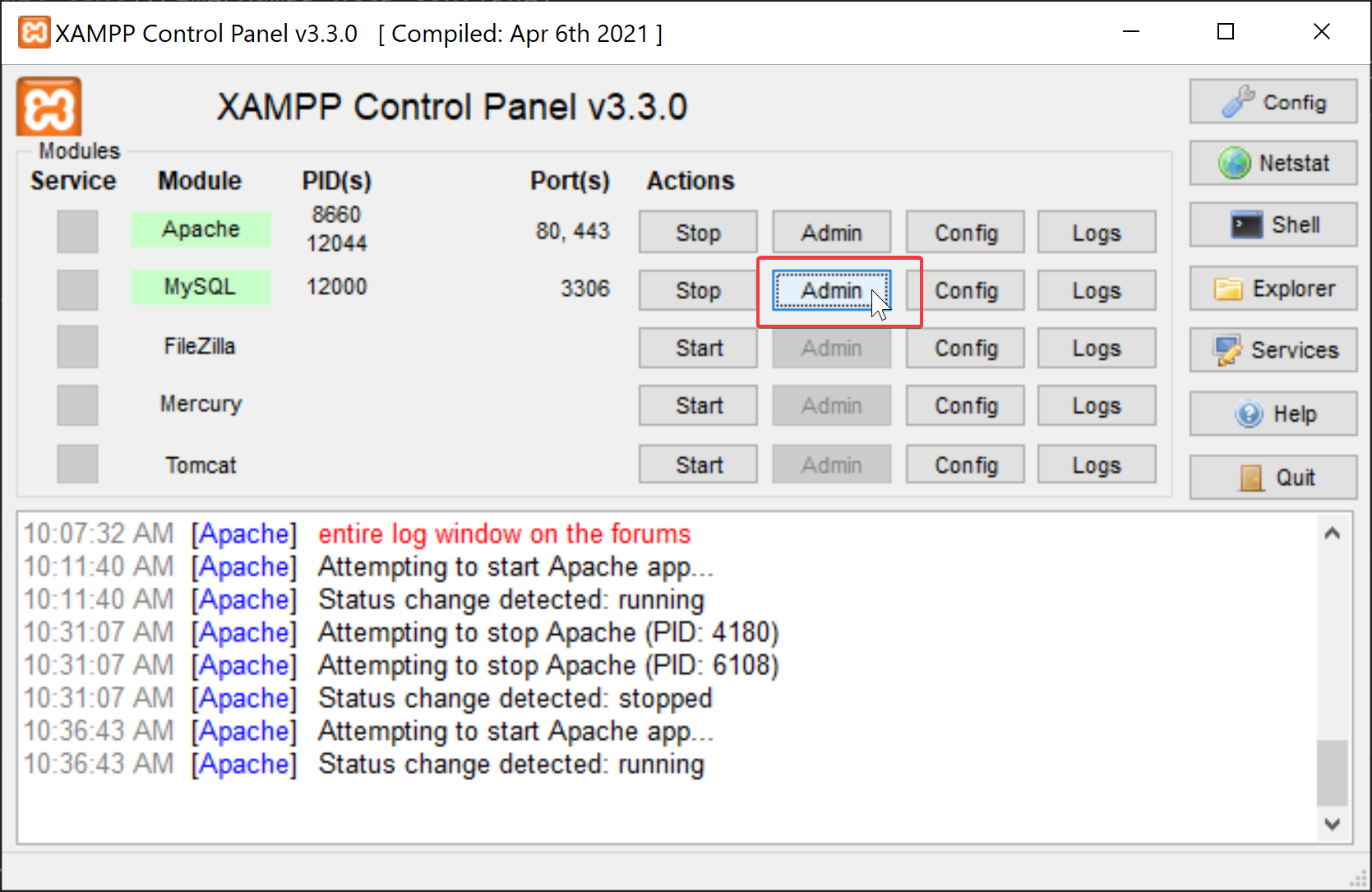The width and height of the screenshot is (1372, 892).
Task: Open Explorer with the folder icon
Action: tap(1273, 289)
